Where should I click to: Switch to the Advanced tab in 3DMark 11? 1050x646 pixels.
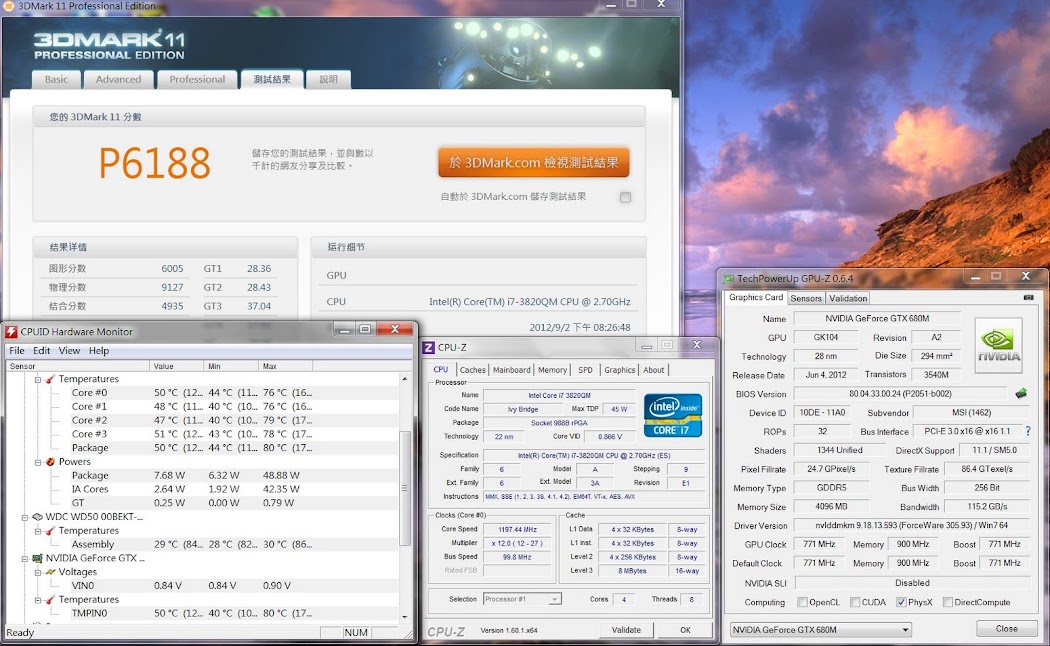coord(119,80)
